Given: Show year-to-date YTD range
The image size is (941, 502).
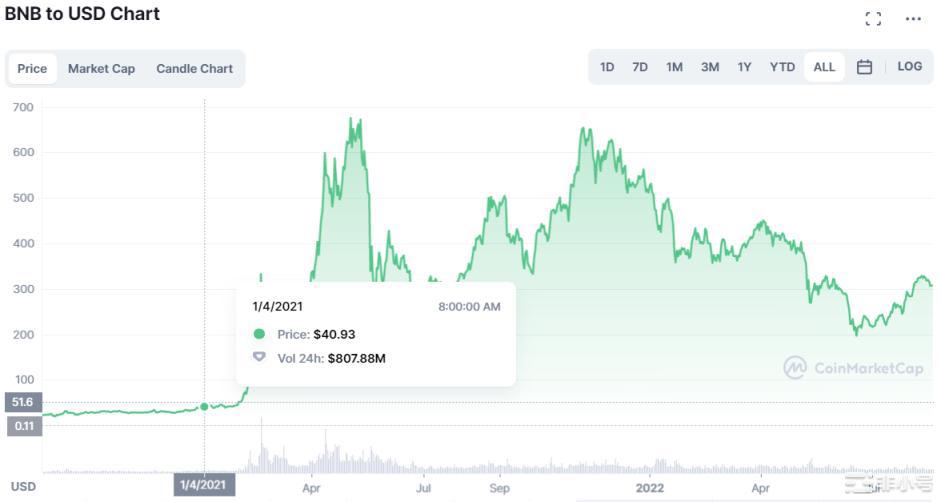Looking at the screenshot, I should 782,67.
